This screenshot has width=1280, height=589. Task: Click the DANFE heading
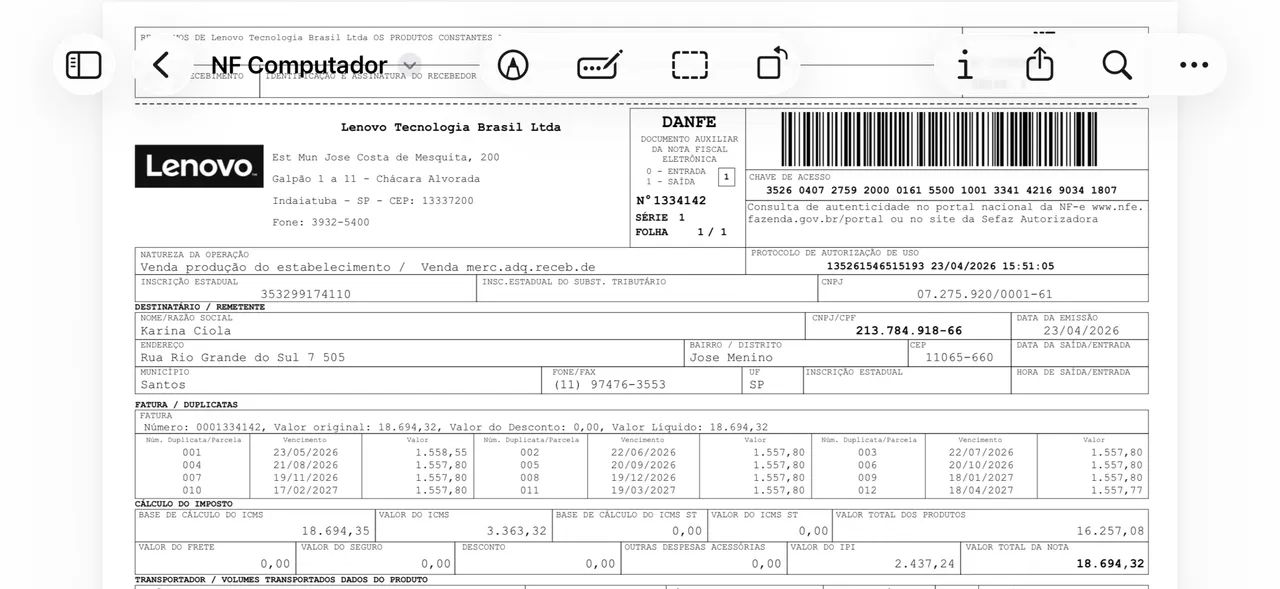689,122
